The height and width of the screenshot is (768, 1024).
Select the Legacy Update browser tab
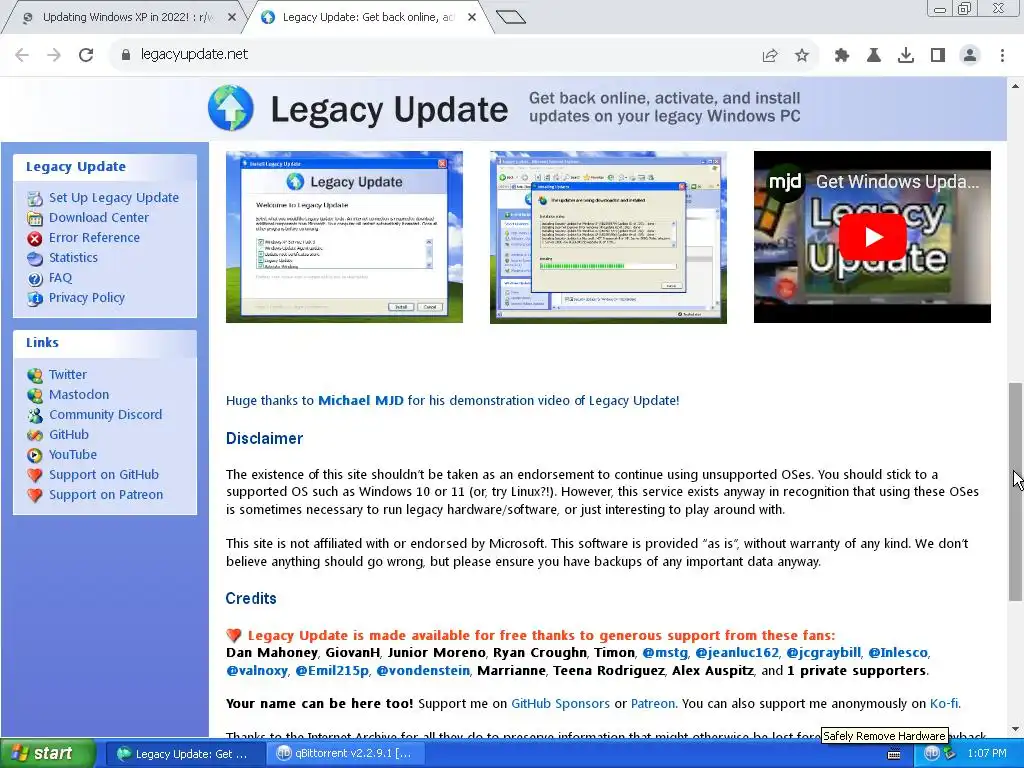pyautogui.click(x=368, y=18)
